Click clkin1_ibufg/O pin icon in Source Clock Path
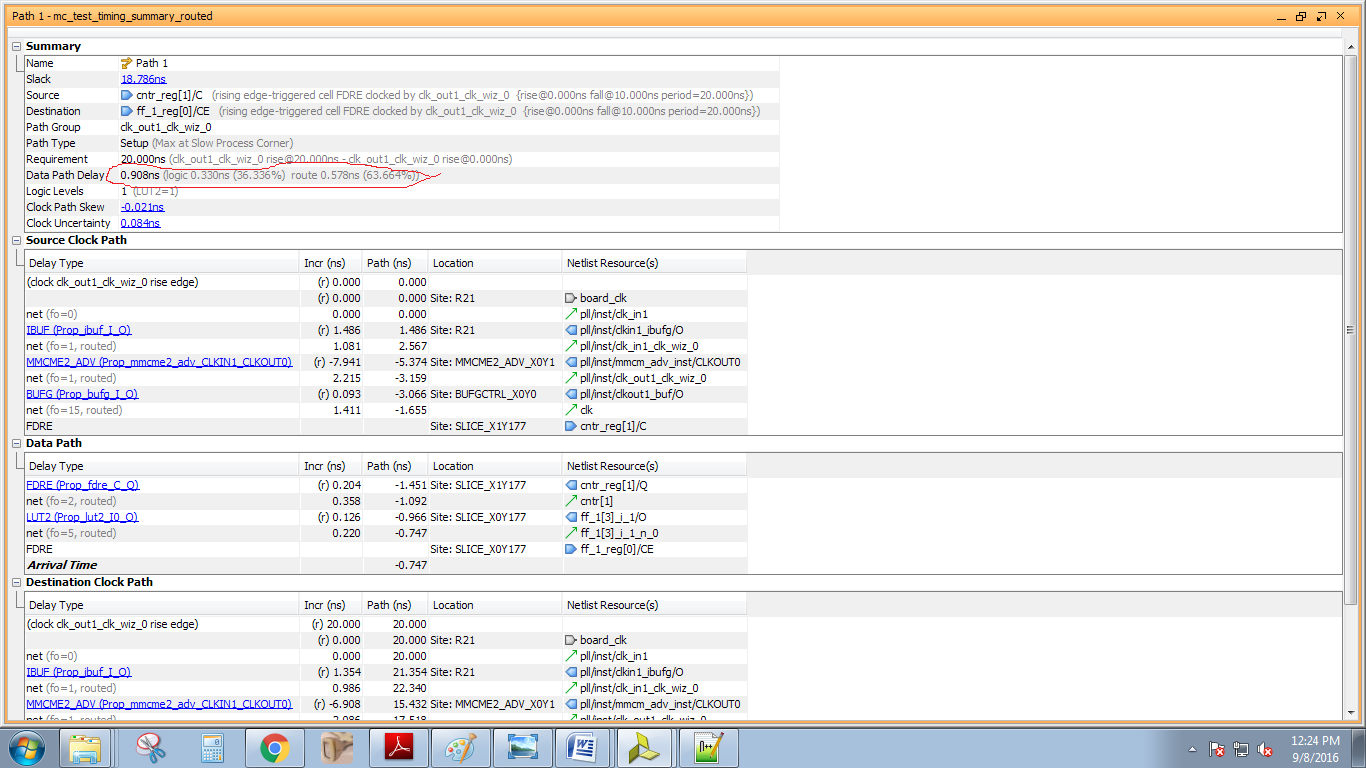 coord(571,330)
